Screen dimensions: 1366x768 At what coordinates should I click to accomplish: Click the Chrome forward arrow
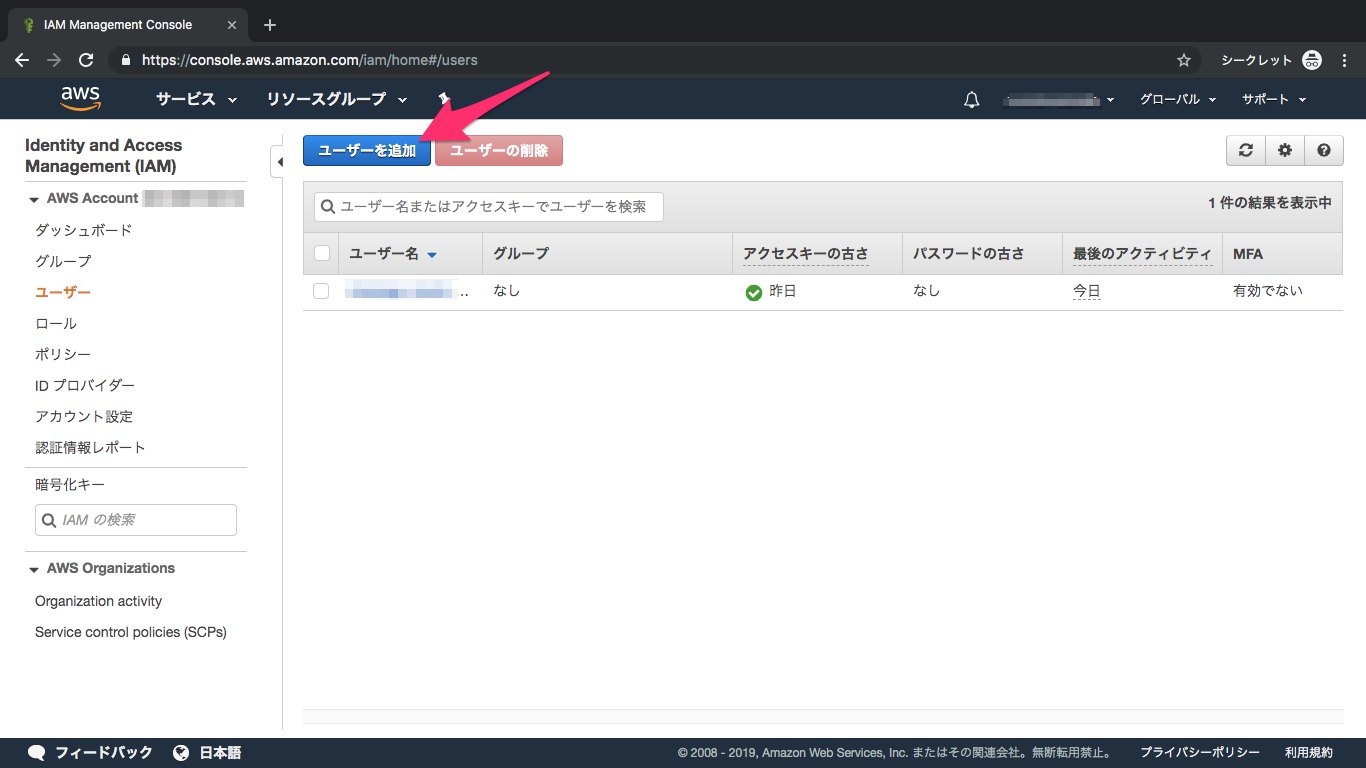point(54,60)
